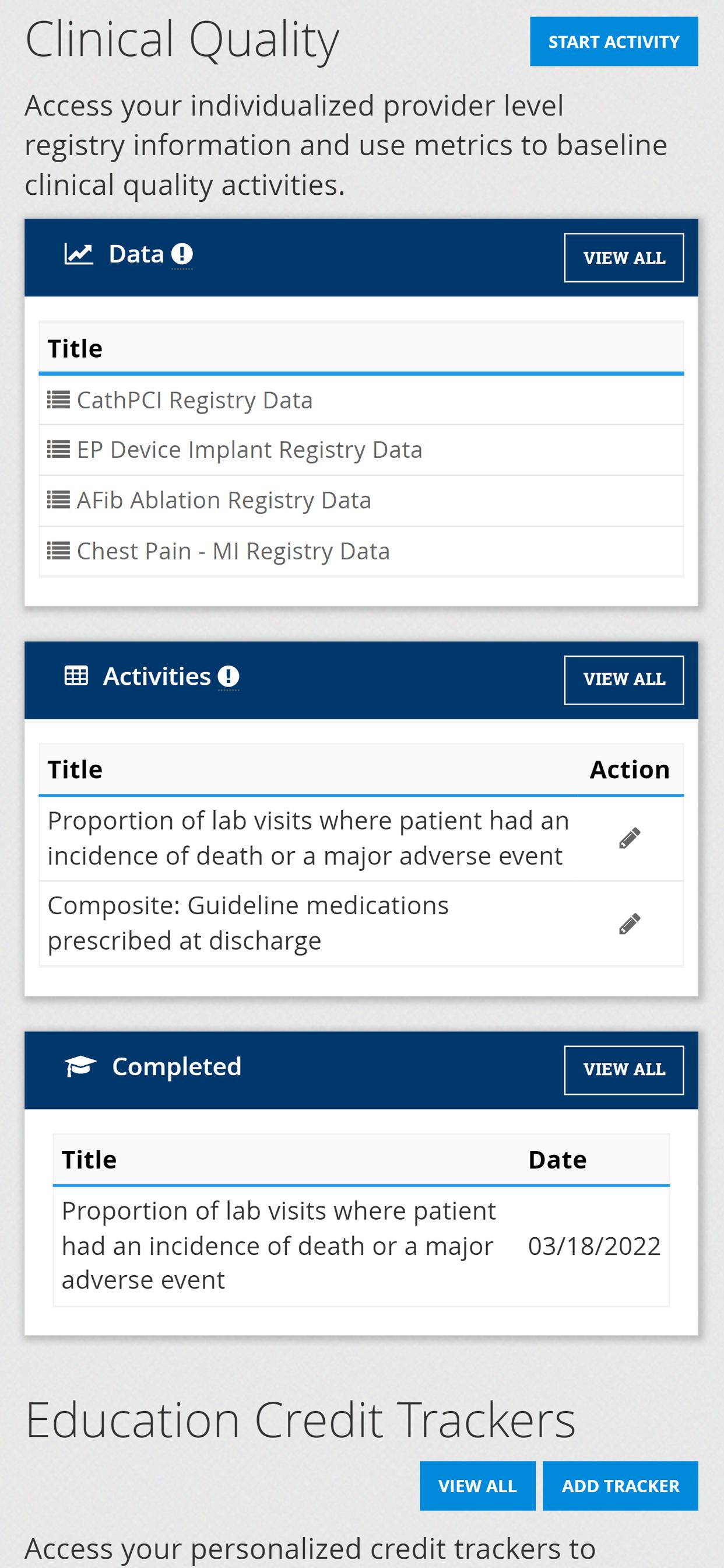This screenshot has height=1568, width=724.
Task: Click list icon next to CathPCI Registry Data
Action: tap(58, 400)
